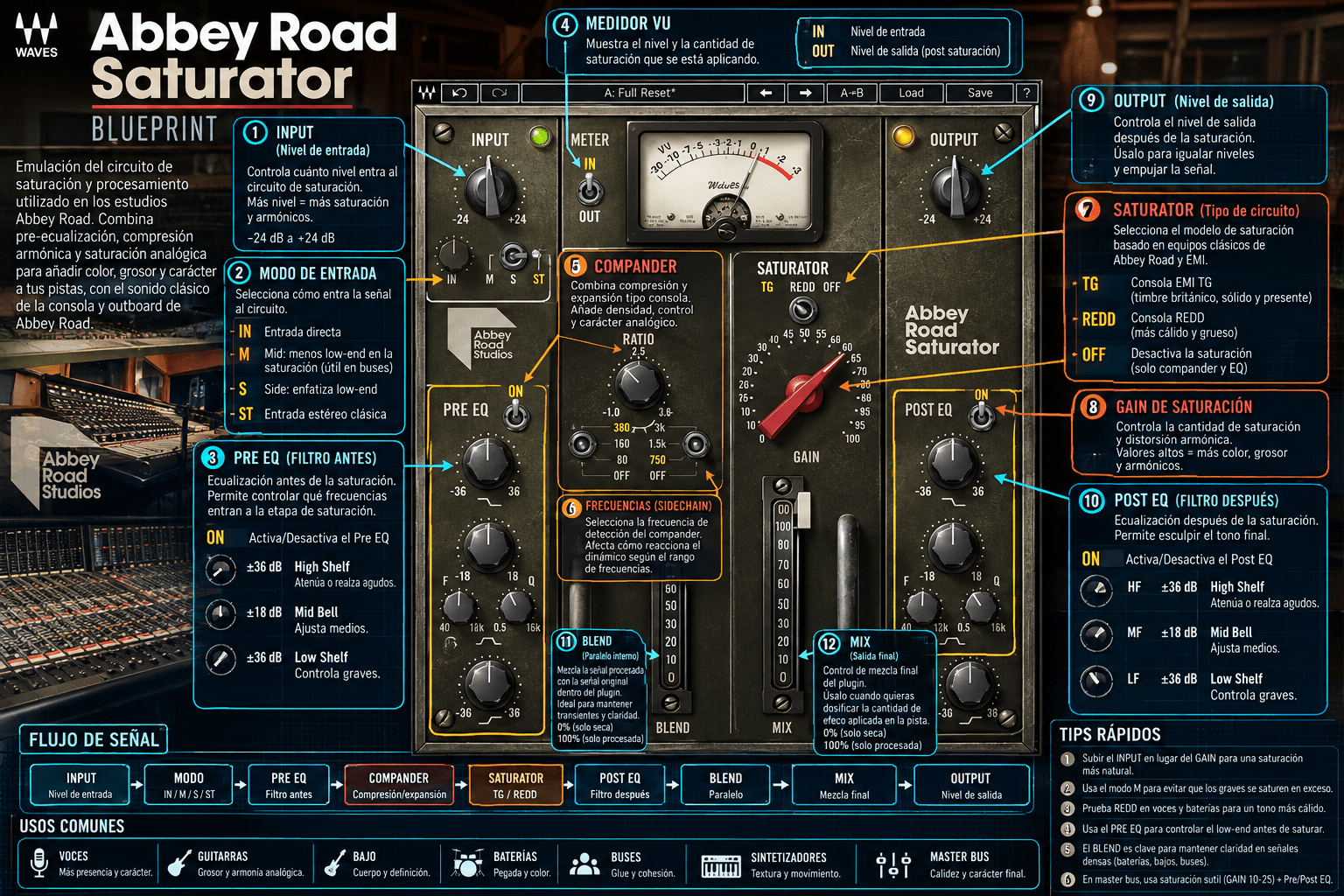
Task: Click the M/S/ST input mode rotary switch
Action: coord(514,257)
